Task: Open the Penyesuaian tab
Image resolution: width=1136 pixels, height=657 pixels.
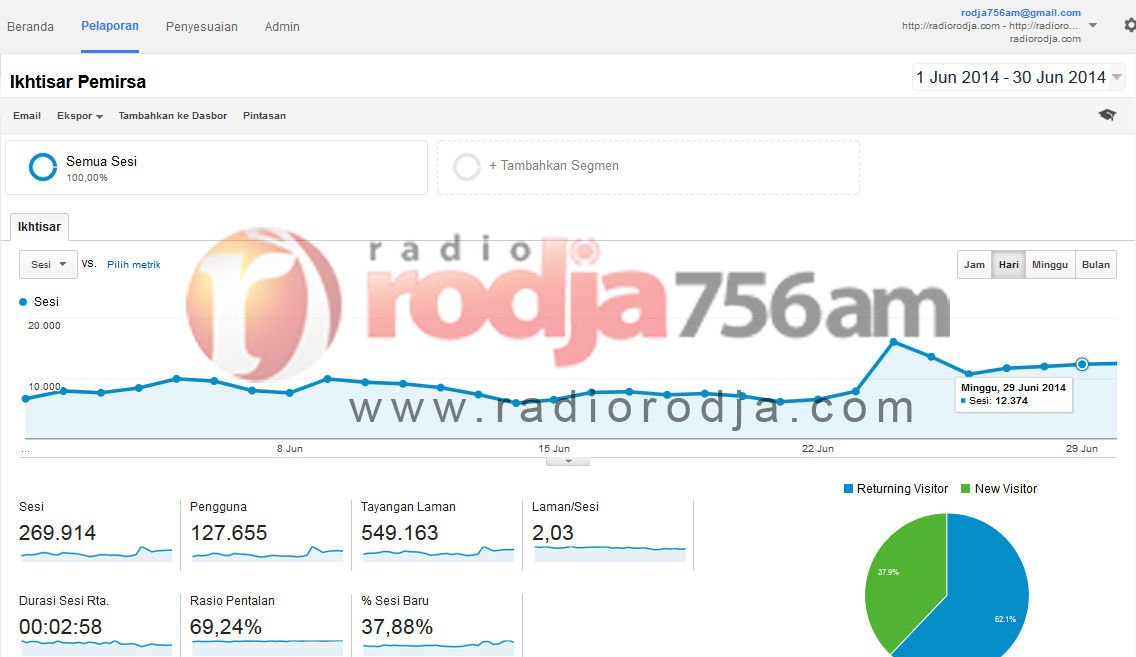Action: pyautogui.click(x=201, y=26)
